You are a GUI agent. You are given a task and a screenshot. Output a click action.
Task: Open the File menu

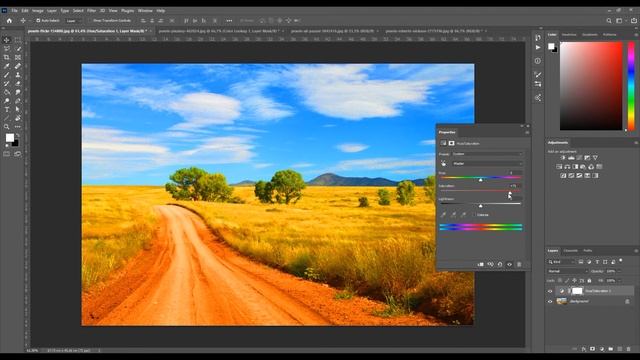click(x=14, y=11)
